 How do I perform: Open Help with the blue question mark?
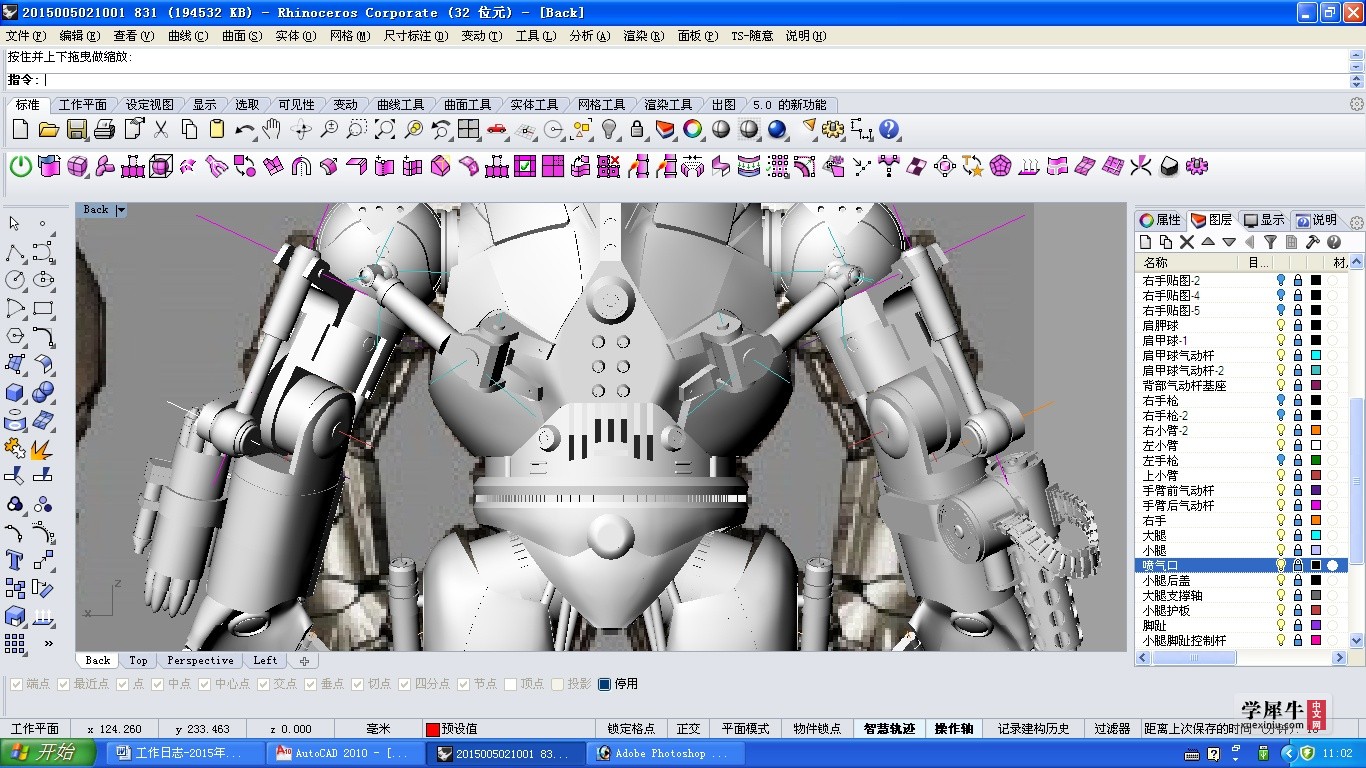click(889, 129)
